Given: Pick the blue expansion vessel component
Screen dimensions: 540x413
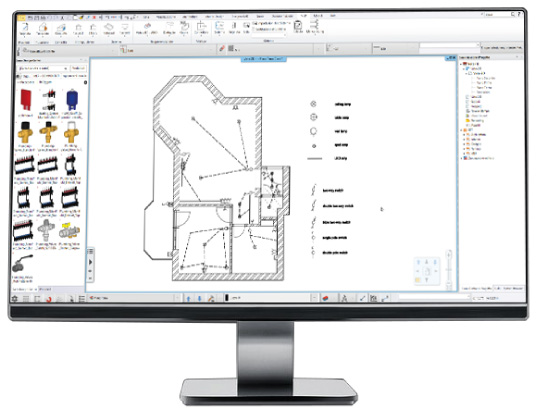Looking at the screenshot, I should coord(72,99).
